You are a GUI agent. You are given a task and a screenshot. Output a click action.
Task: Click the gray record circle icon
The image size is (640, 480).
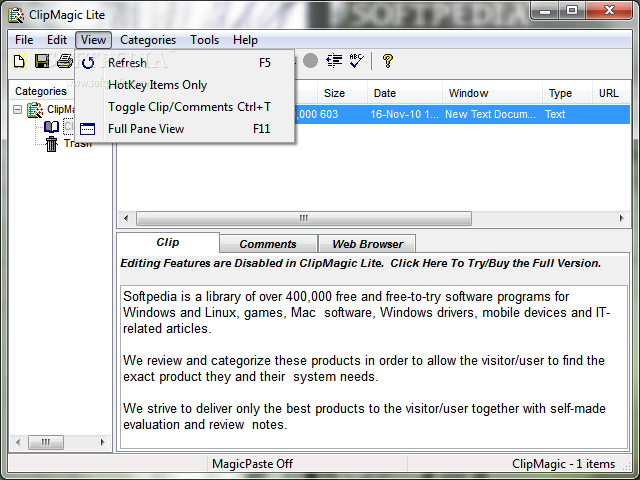pyautogui.click(x=310, y=61)
